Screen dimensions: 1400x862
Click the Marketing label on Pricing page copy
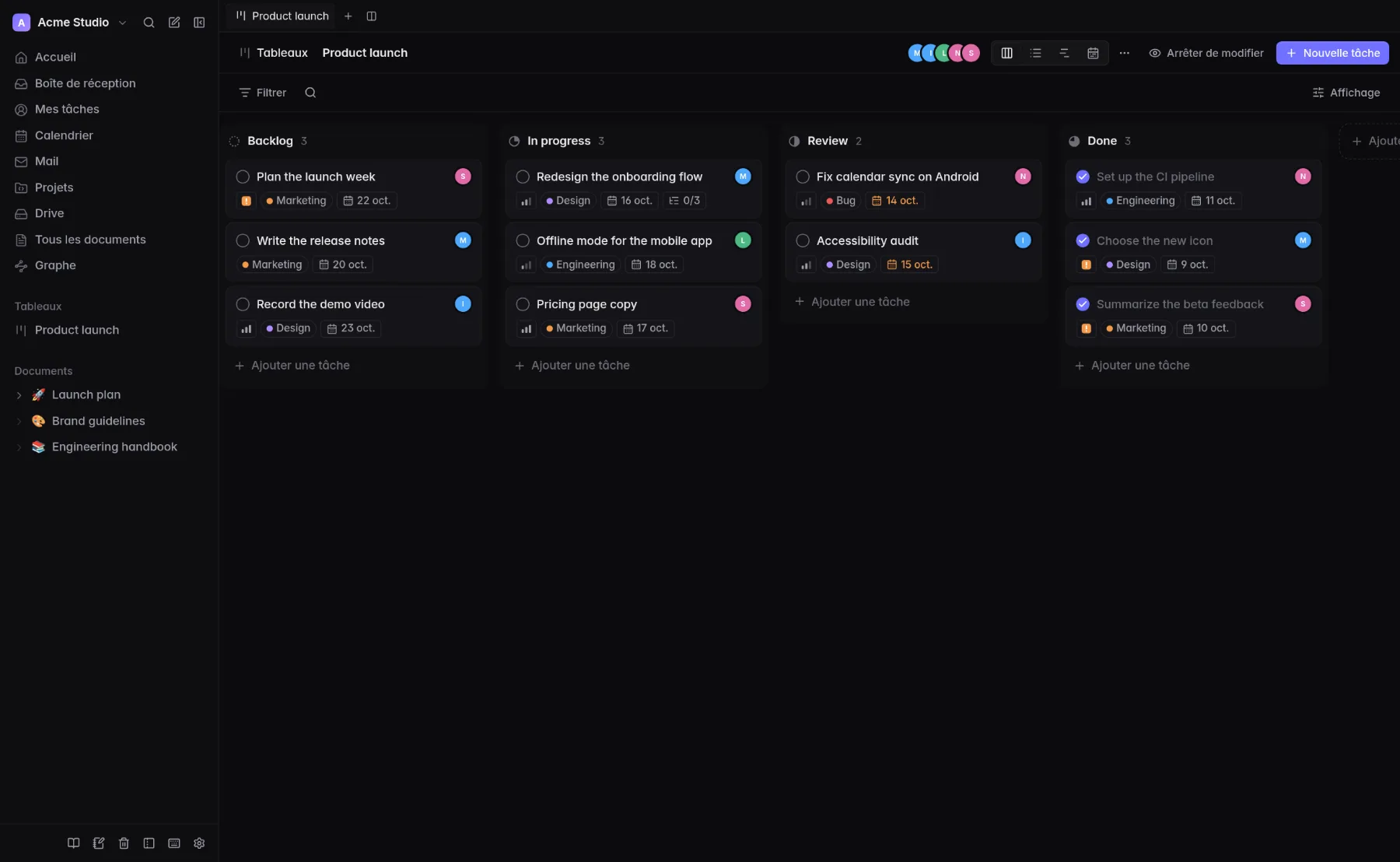coord(576,328)
